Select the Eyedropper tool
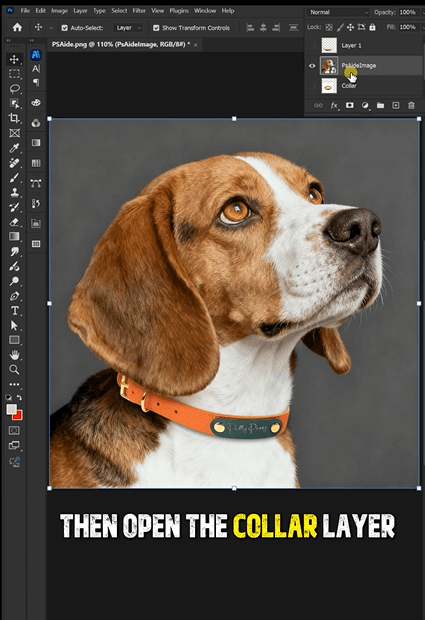 [x=14, y=148]
